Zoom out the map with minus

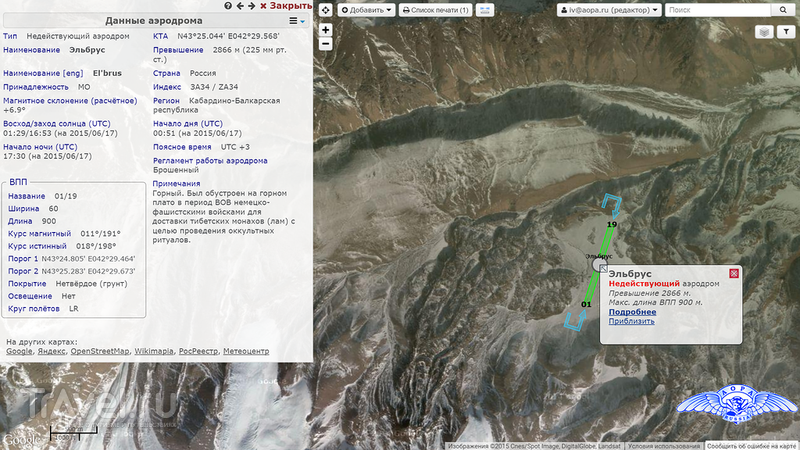[326, 44]
